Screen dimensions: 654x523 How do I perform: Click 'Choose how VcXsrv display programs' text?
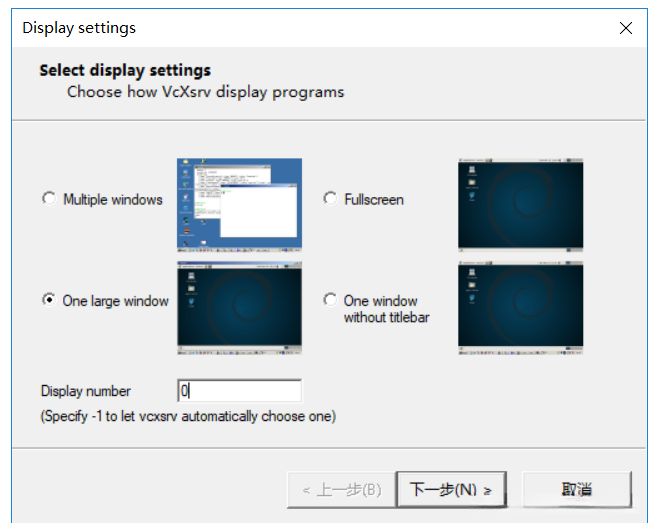click(x=206, y=92)
